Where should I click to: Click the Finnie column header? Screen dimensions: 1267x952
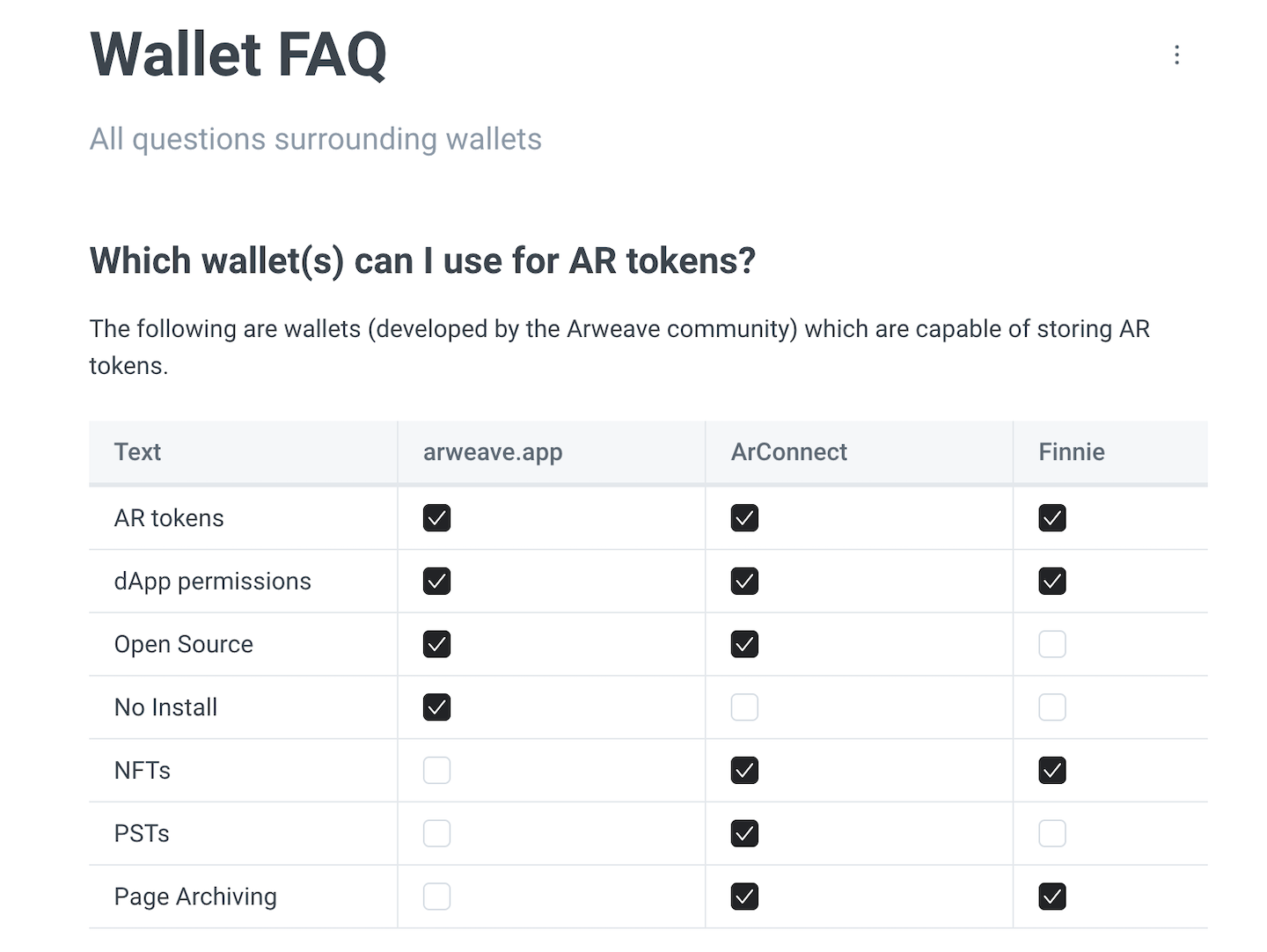pos(1071,452)
